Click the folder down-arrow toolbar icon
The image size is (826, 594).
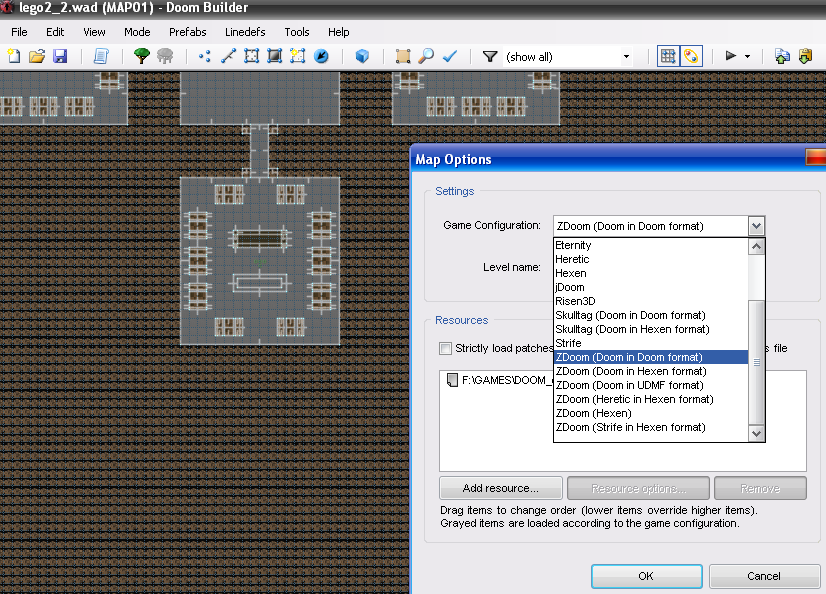coord(805,56)
